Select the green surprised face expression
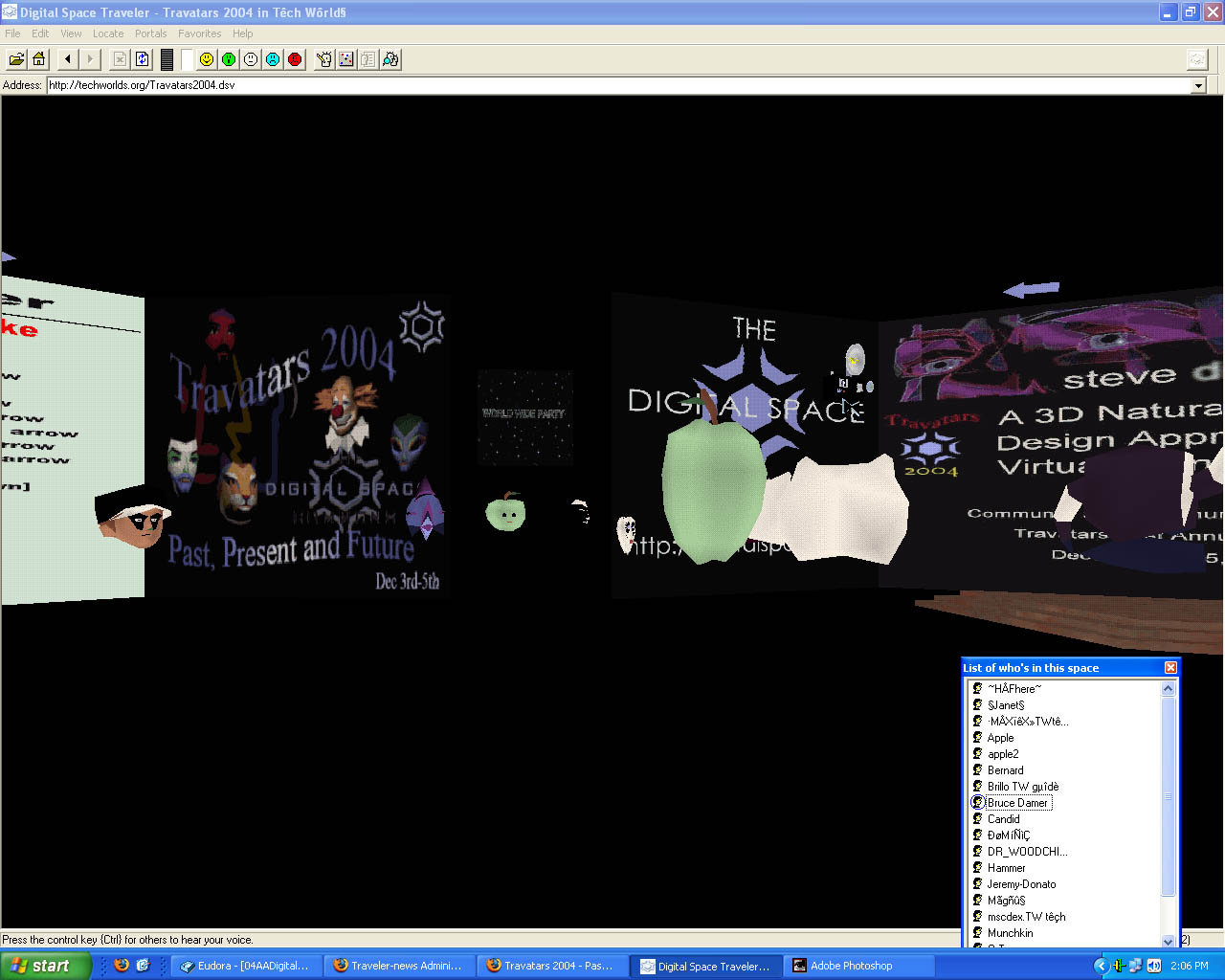1225x980 pixels. pyautogui.click(x=229, y=59)
